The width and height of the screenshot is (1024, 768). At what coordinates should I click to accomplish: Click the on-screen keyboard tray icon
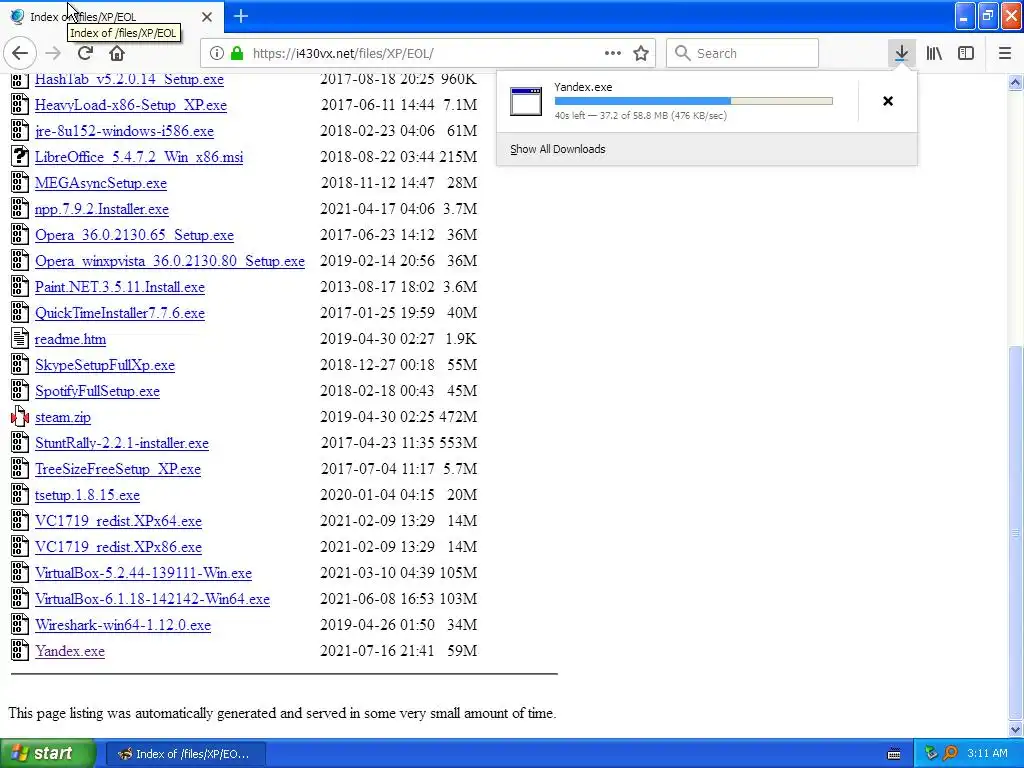(894, 754)
